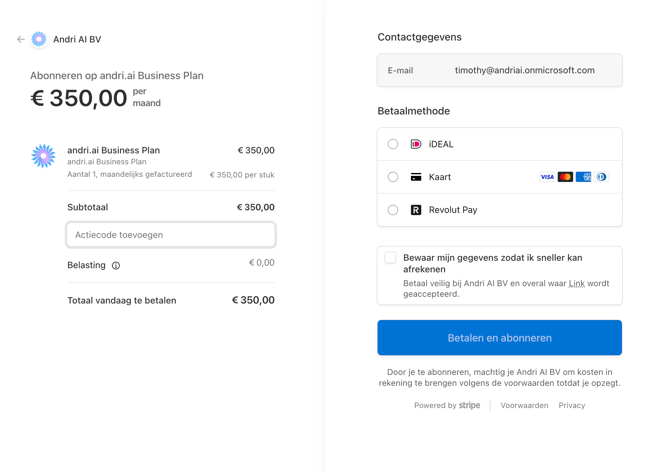The width and height of the screenshot is (670, 472).
Task: Click the Revolut Pay logo icon
Action: click(x=416, y=210)
